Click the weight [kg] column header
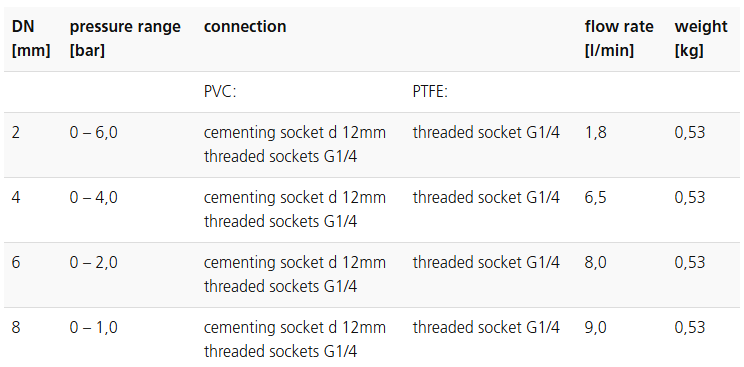Image resolution: width=744 pixels, height=367 pixels. (701, 38)
